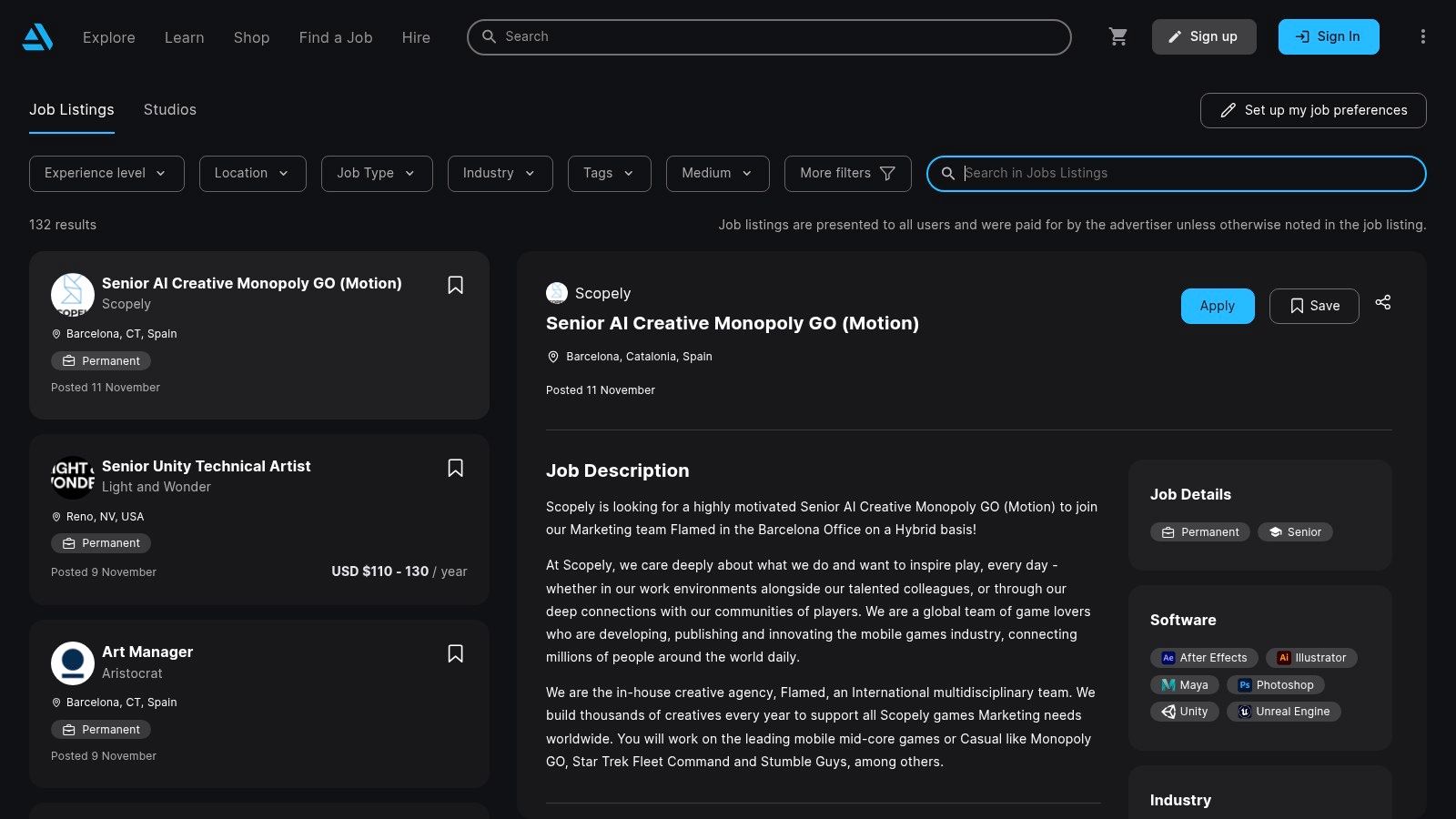Open the Find a Job menu item
This screenshot has width=1456, height=819.
[x=336, y=37]
